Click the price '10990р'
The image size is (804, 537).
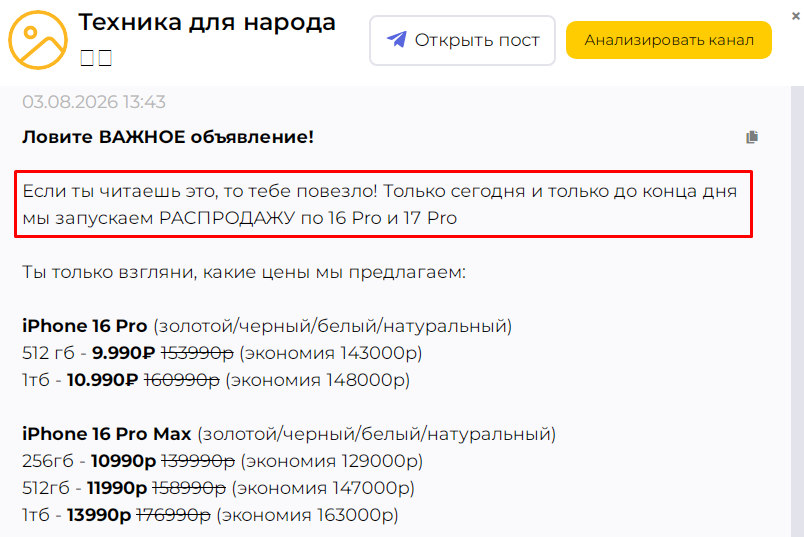point(124,461)
